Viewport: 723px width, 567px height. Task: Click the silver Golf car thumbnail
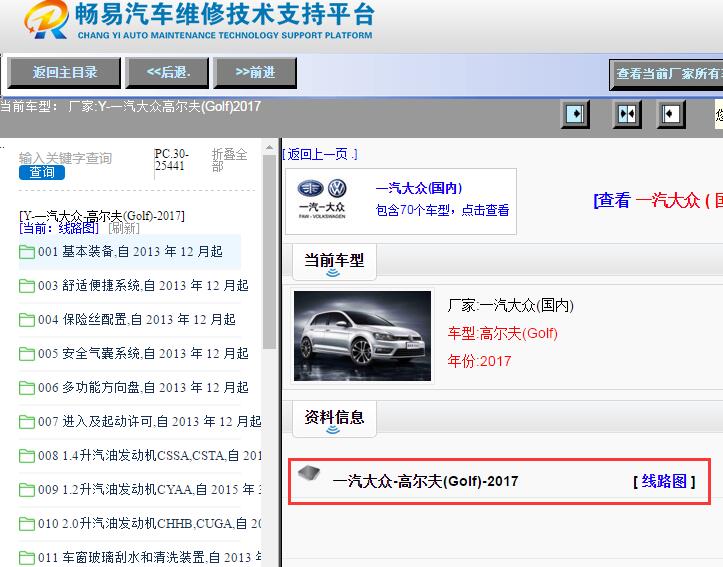[x=362, y=336]
